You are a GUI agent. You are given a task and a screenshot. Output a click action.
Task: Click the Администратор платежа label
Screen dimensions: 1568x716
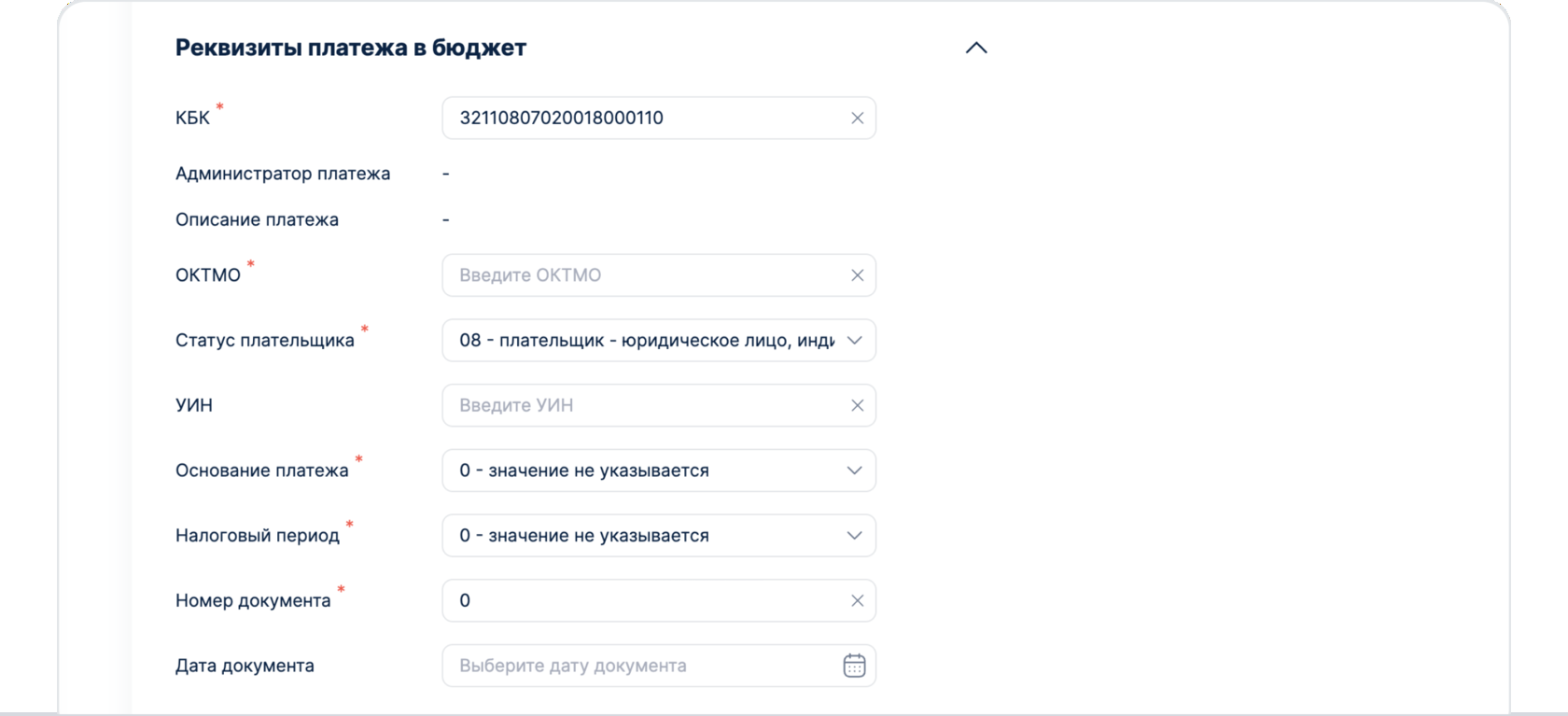coord(283,174)
